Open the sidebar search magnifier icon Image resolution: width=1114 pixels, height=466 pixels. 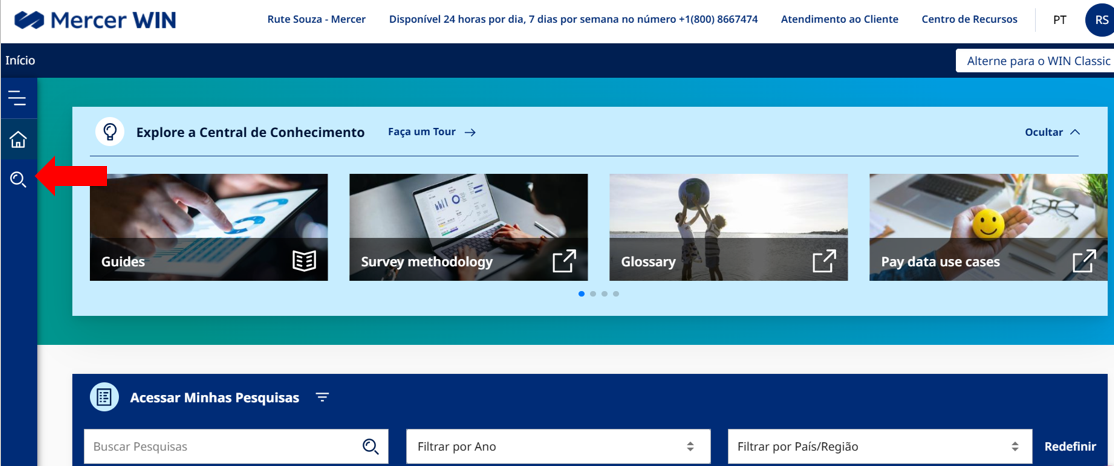17,180
